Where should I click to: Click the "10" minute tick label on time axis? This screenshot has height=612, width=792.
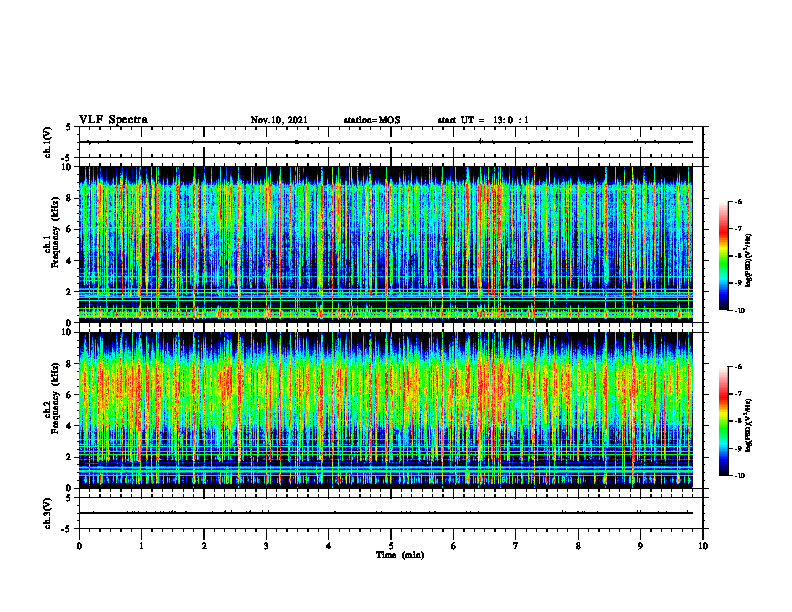[x=703, y=546]
